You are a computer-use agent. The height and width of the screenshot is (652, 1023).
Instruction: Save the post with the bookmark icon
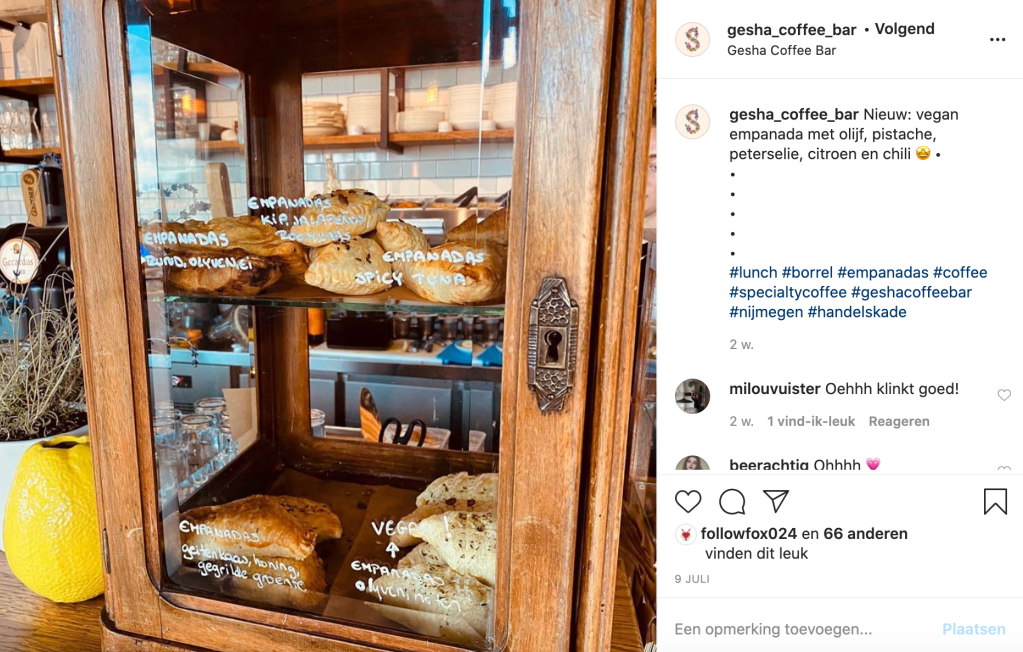[996, 501]
